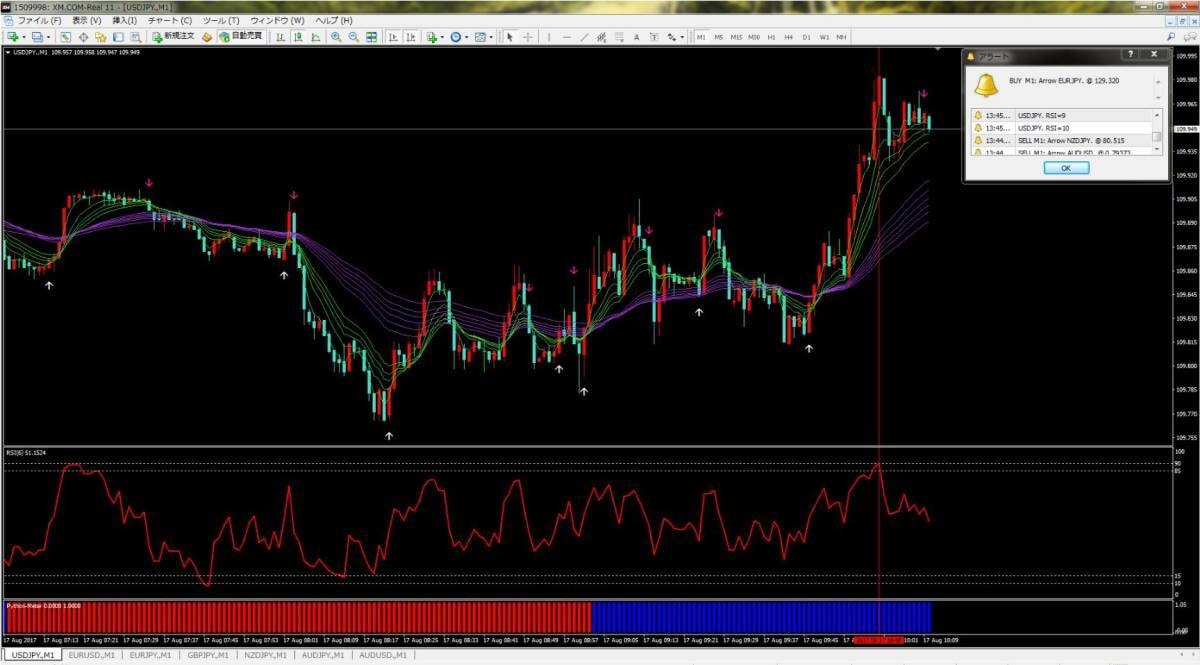Toggle the Navigator star-folder icon
This screenshot has width=1200, height=665.
pos(100,37)
